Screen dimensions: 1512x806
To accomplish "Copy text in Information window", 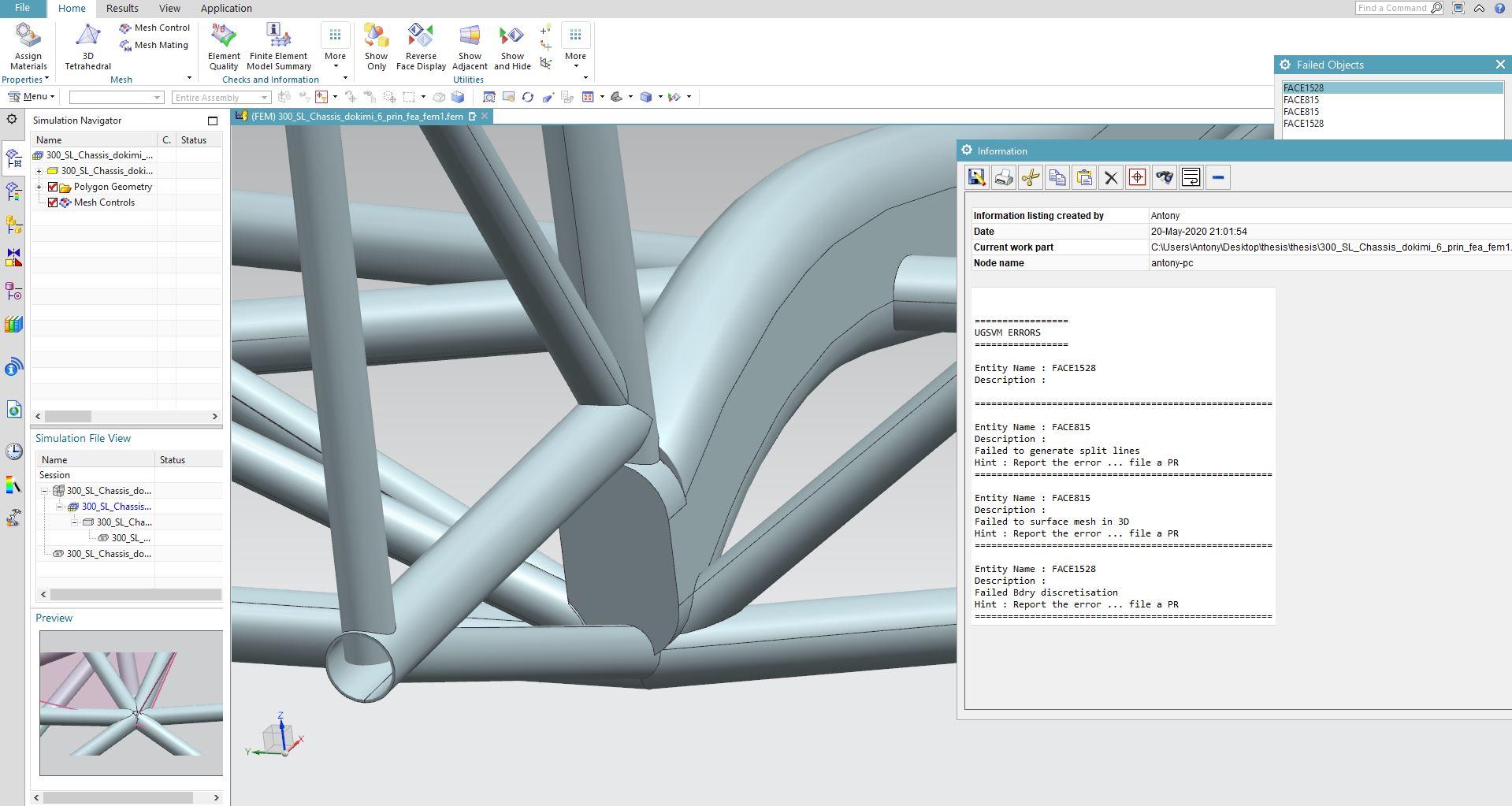I will [1057, 177].
